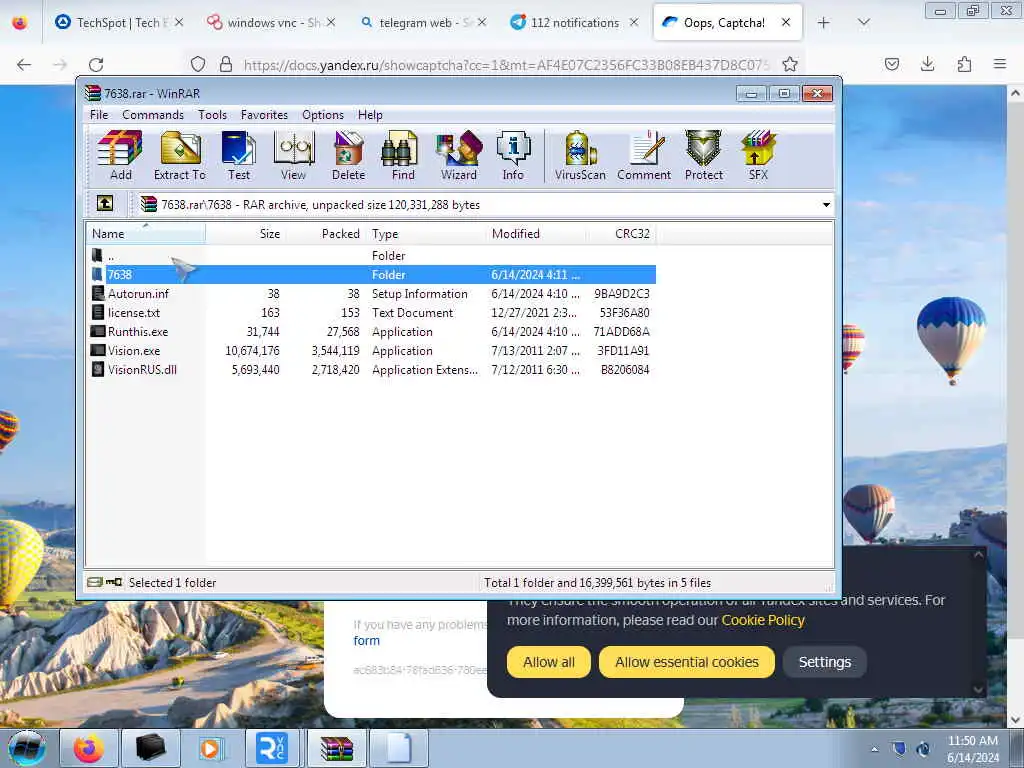Open cookie Settings button
1024x768 pixels.
coord(825,662)
